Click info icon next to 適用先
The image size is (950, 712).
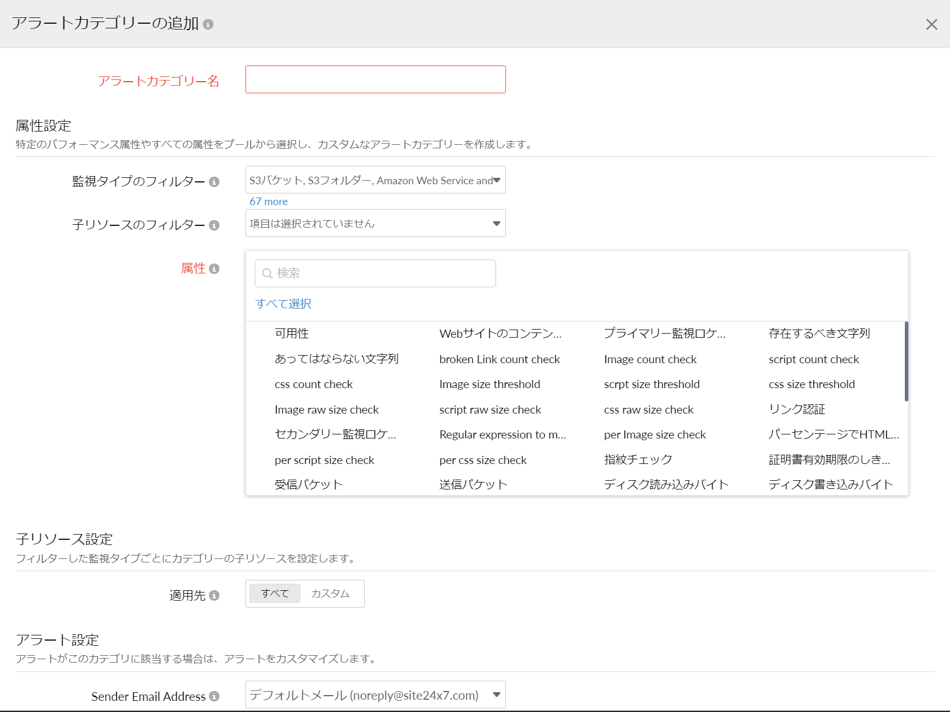pos(214,596)
